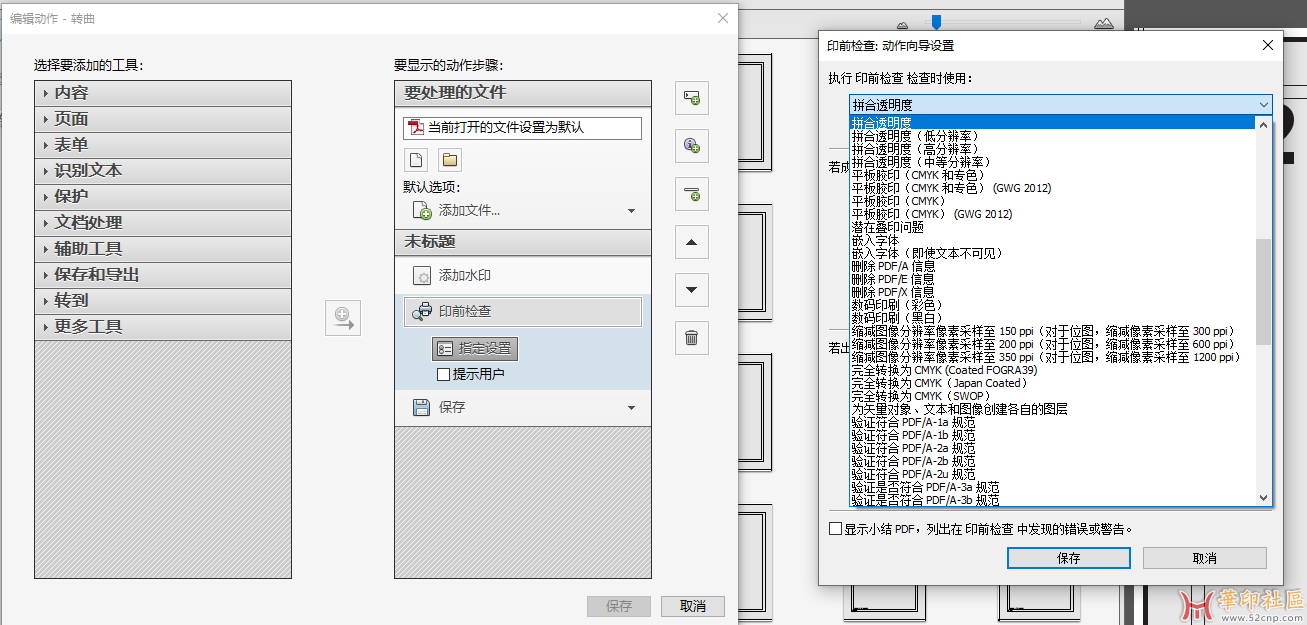Enable the 提示用户 checkbox
This screenshot has height=625, width=1307.
pos(444,375)
